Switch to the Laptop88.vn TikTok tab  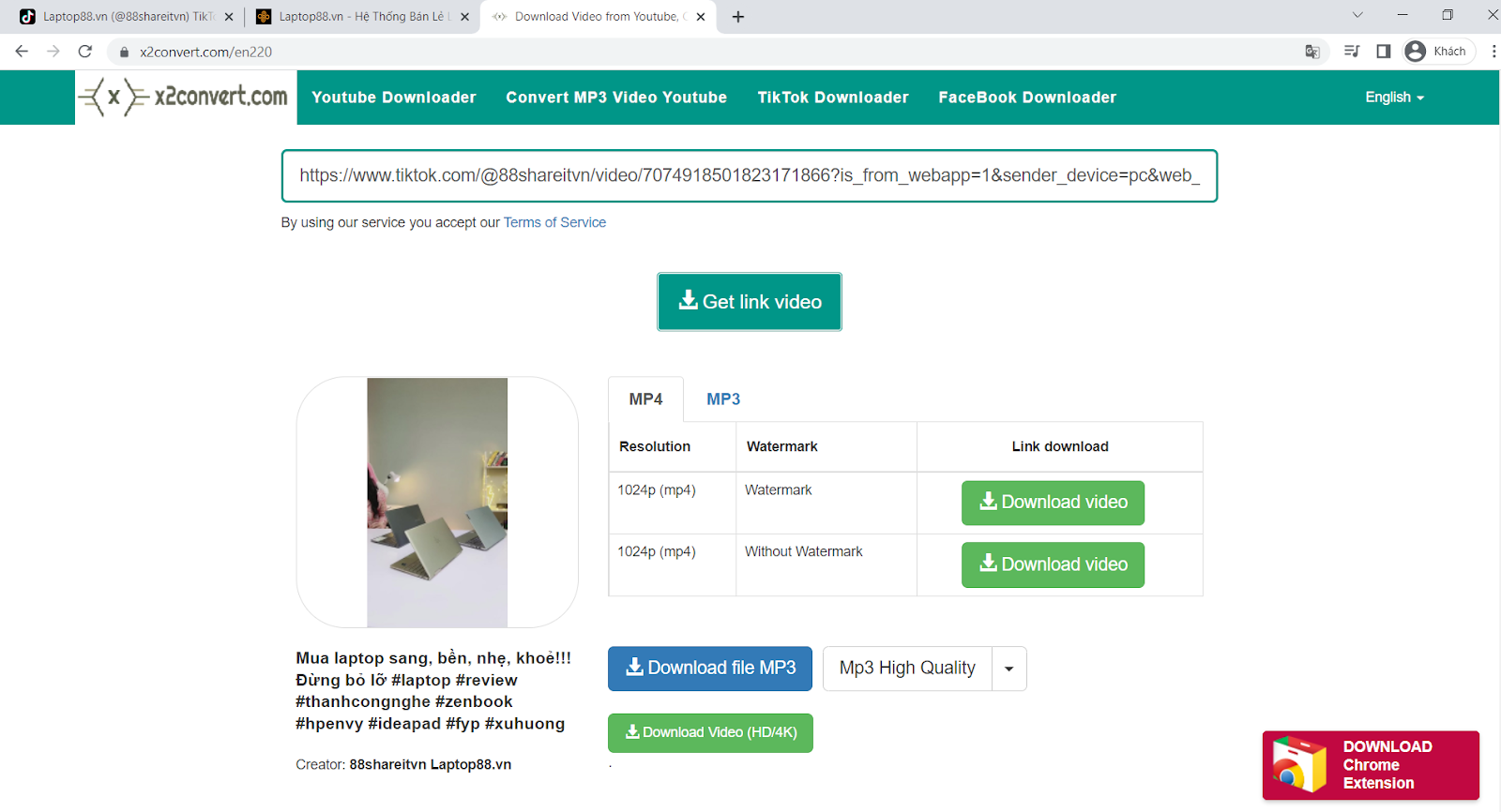[x=127, y=17]
